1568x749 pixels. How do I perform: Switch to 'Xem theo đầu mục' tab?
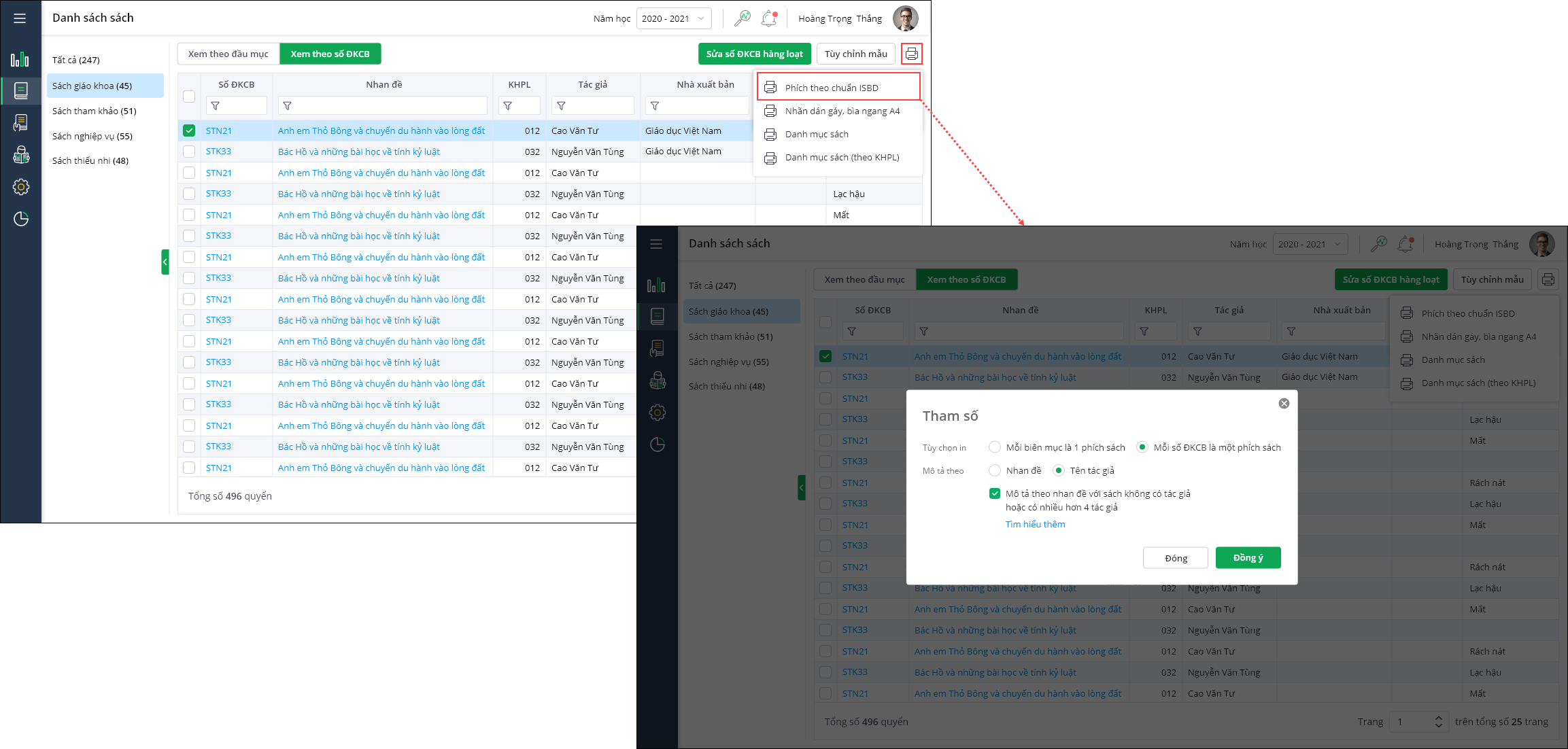click(x=228, y=54)
